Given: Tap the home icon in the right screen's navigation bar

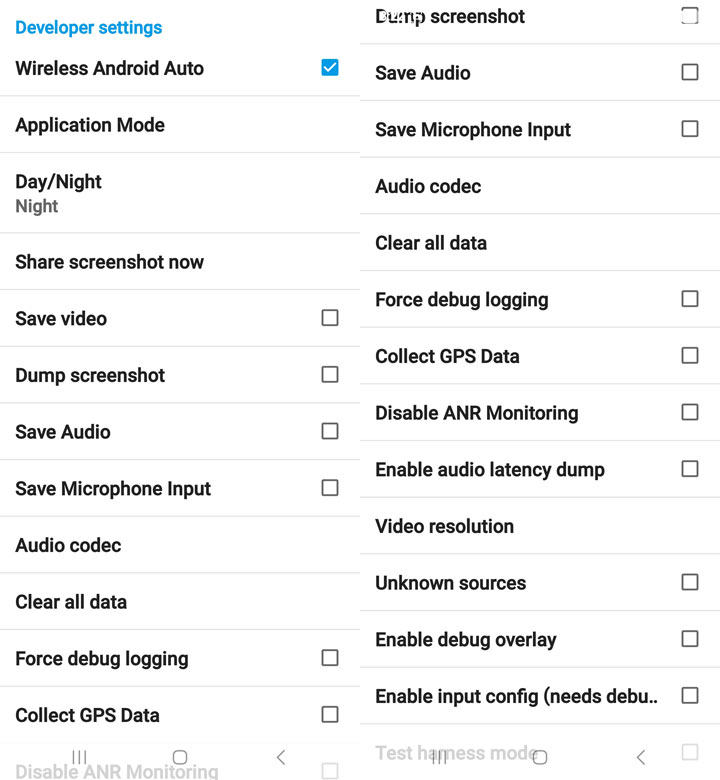Looking at the screenshot, I should (540, 757).
